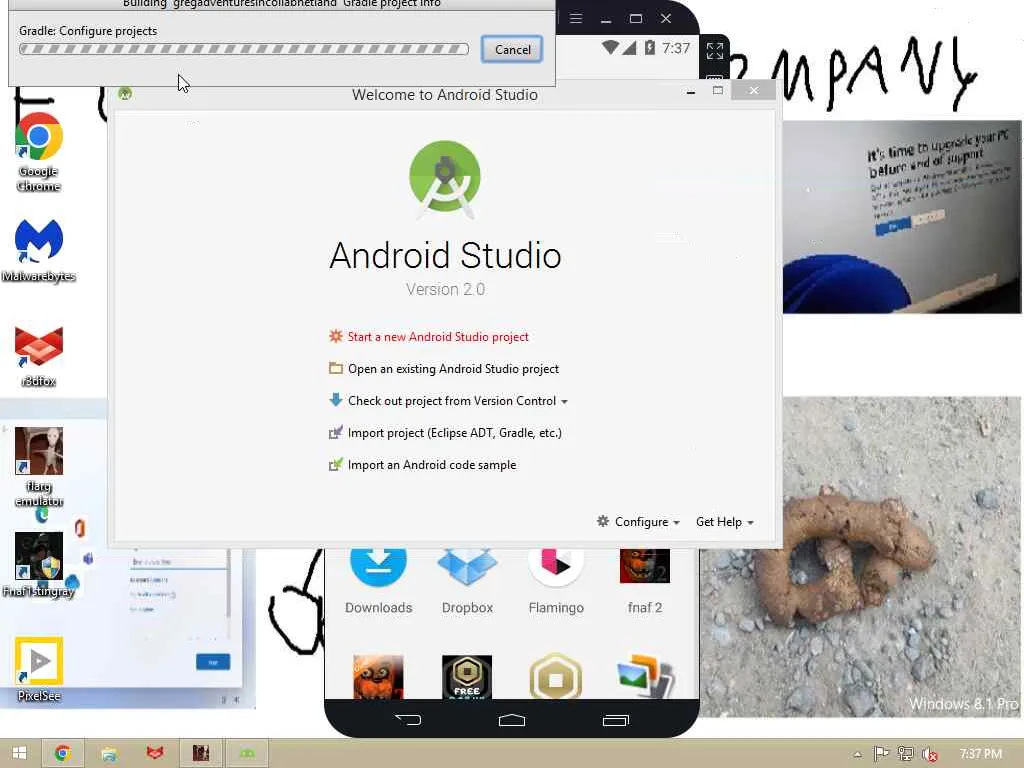Show hidden system tray icons
Image resolution: width=1024 pixels, height=768 pixels.
point(857,754)
